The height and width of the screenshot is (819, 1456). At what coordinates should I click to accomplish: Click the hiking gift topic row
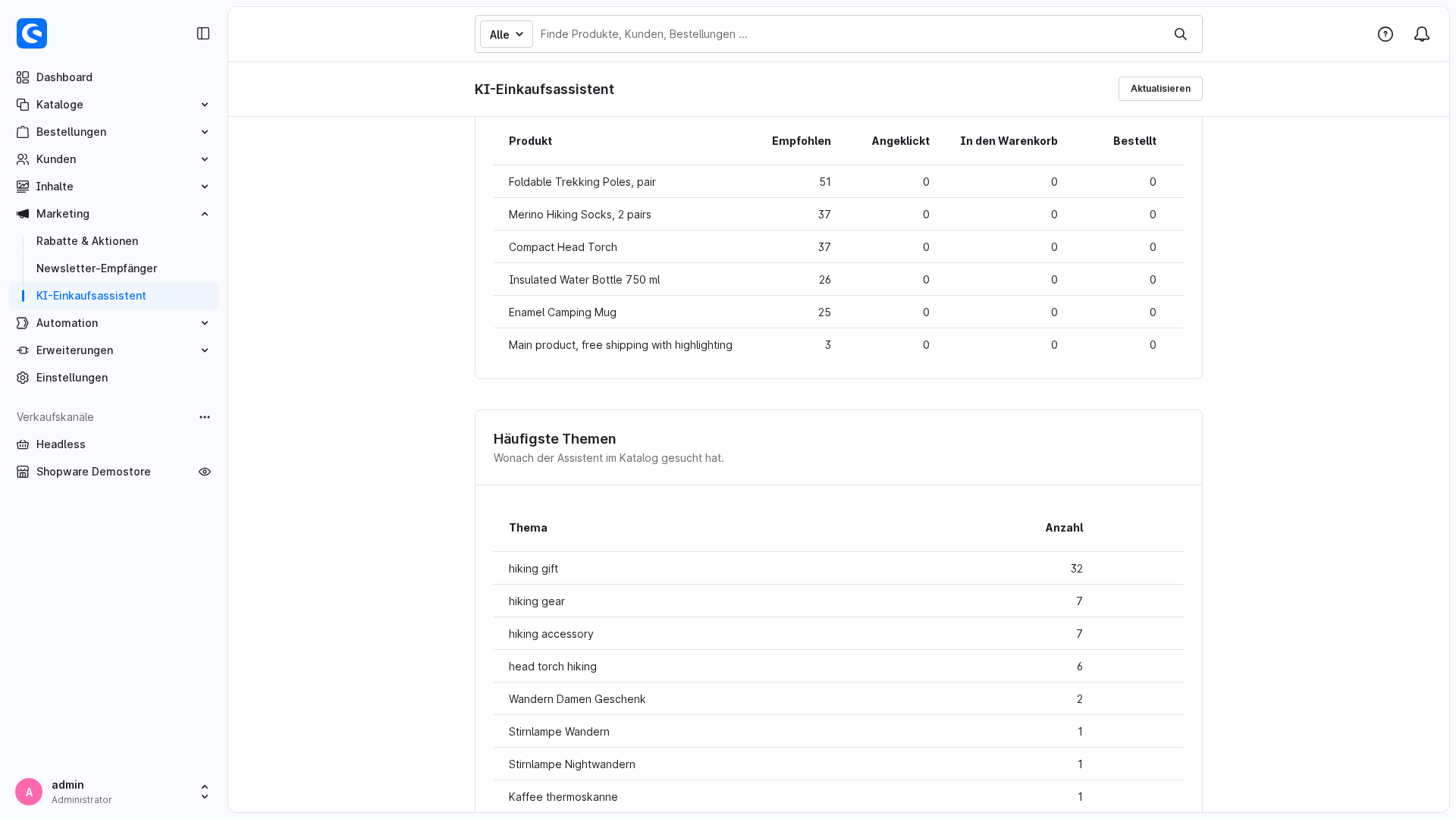838,569
